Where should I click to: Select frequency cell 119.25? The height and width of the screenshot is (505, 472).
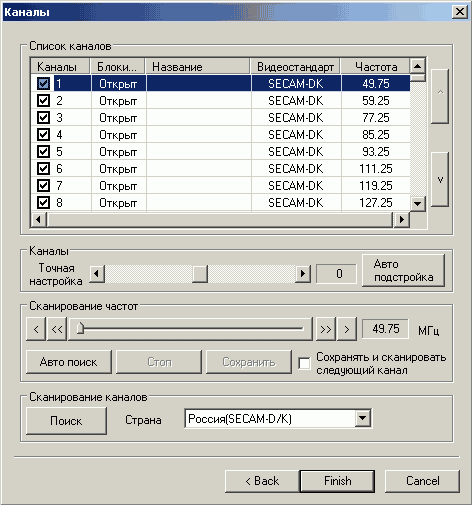click(376, 185)
